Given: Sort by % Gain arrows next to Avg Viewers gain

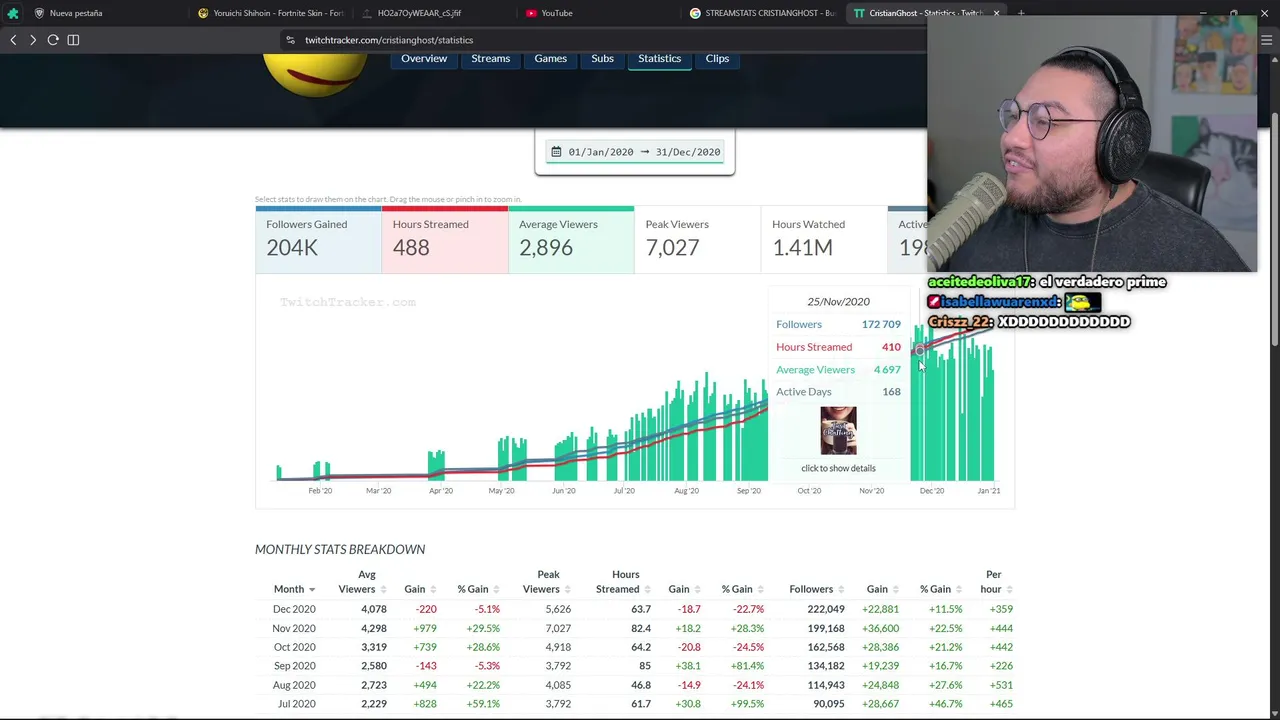Looking at the screenshot, I should pyautogui.click(x=496, y=590).
